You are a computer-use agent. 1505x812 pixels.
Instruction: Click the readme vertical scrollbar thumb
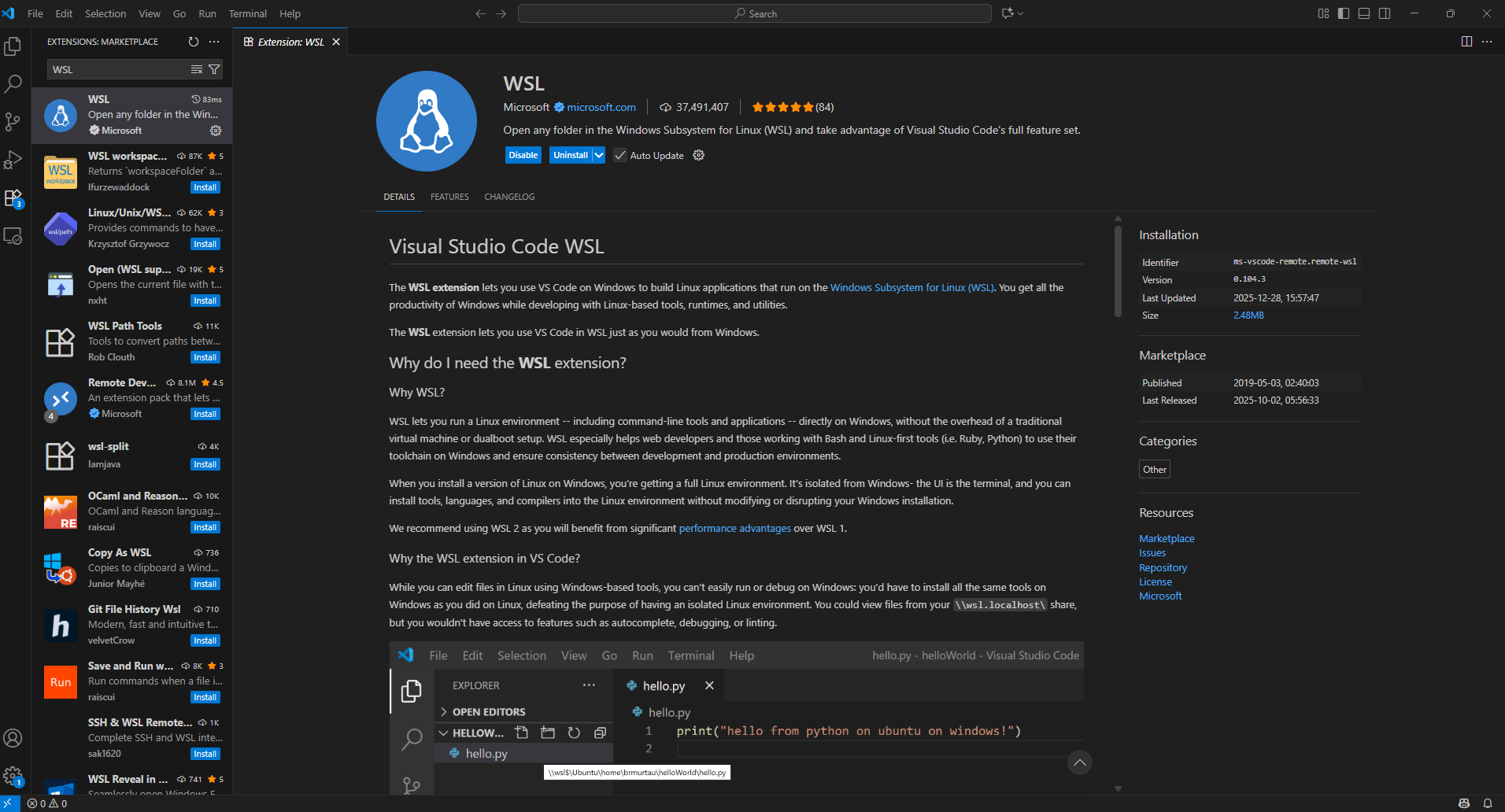[1118, 271]
